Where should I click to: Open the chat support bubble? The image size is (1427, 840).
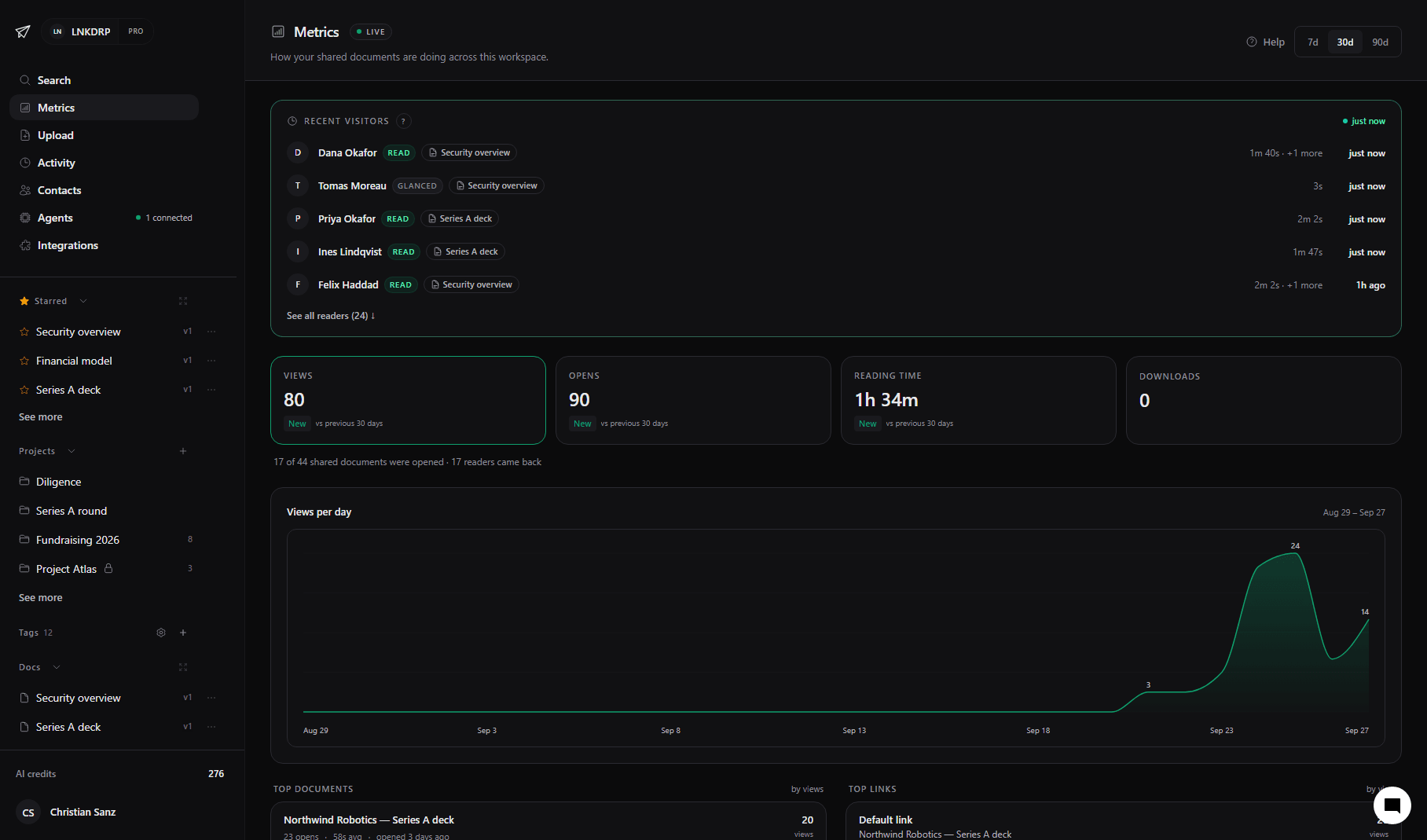tap(1392, 805)
